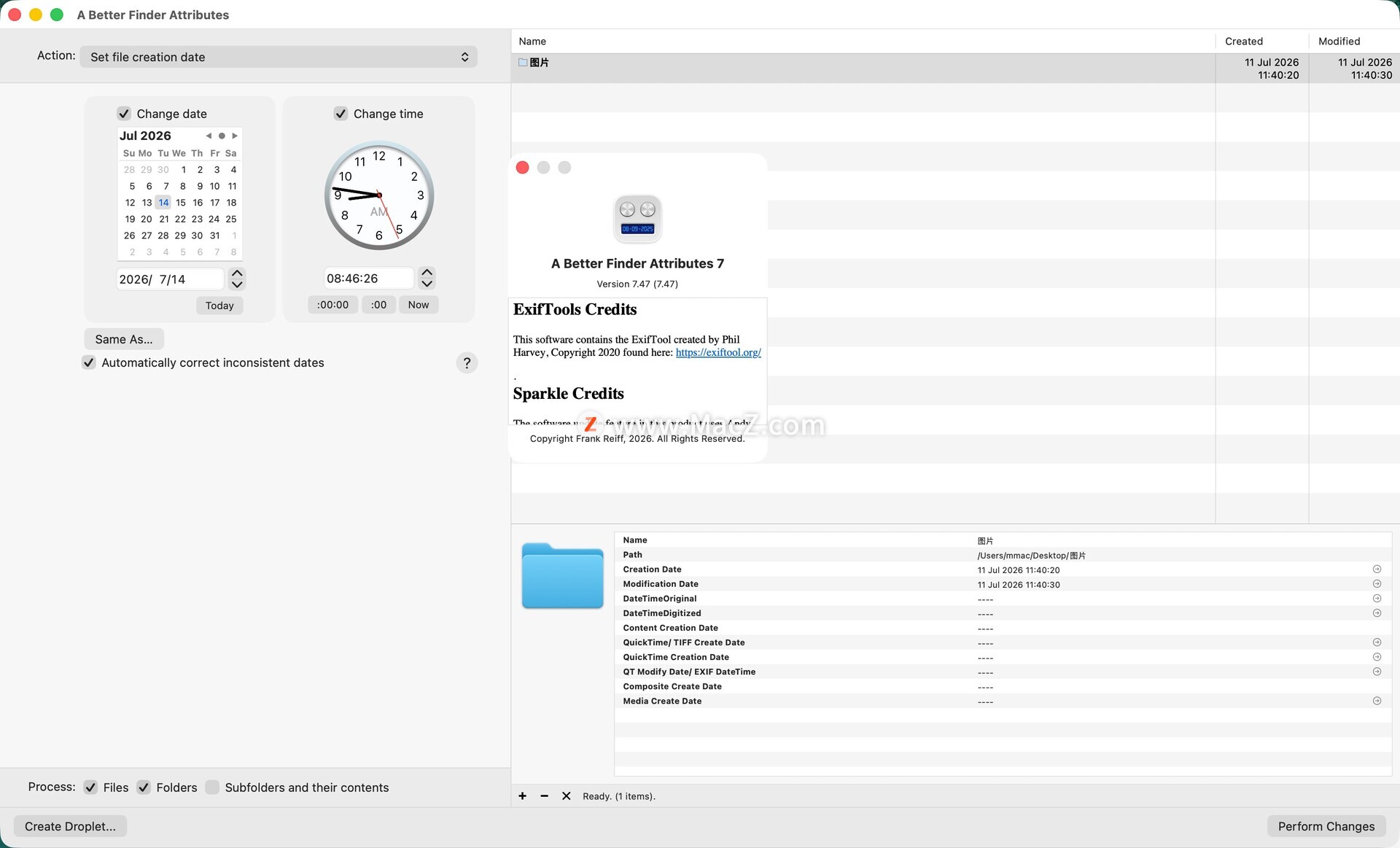Click the QuickTime/ TIFF Create Date arrow icon
1400x848 pixels.
(1377, 642)
